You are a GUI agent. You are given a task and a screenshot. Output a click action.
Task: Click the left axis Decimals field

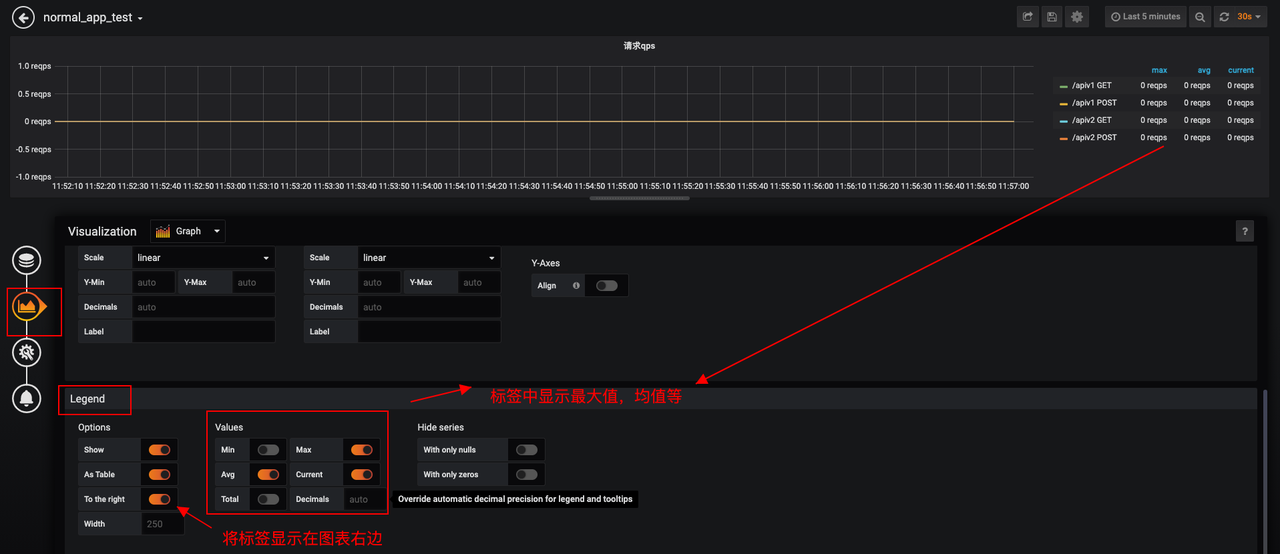(204, 307)
